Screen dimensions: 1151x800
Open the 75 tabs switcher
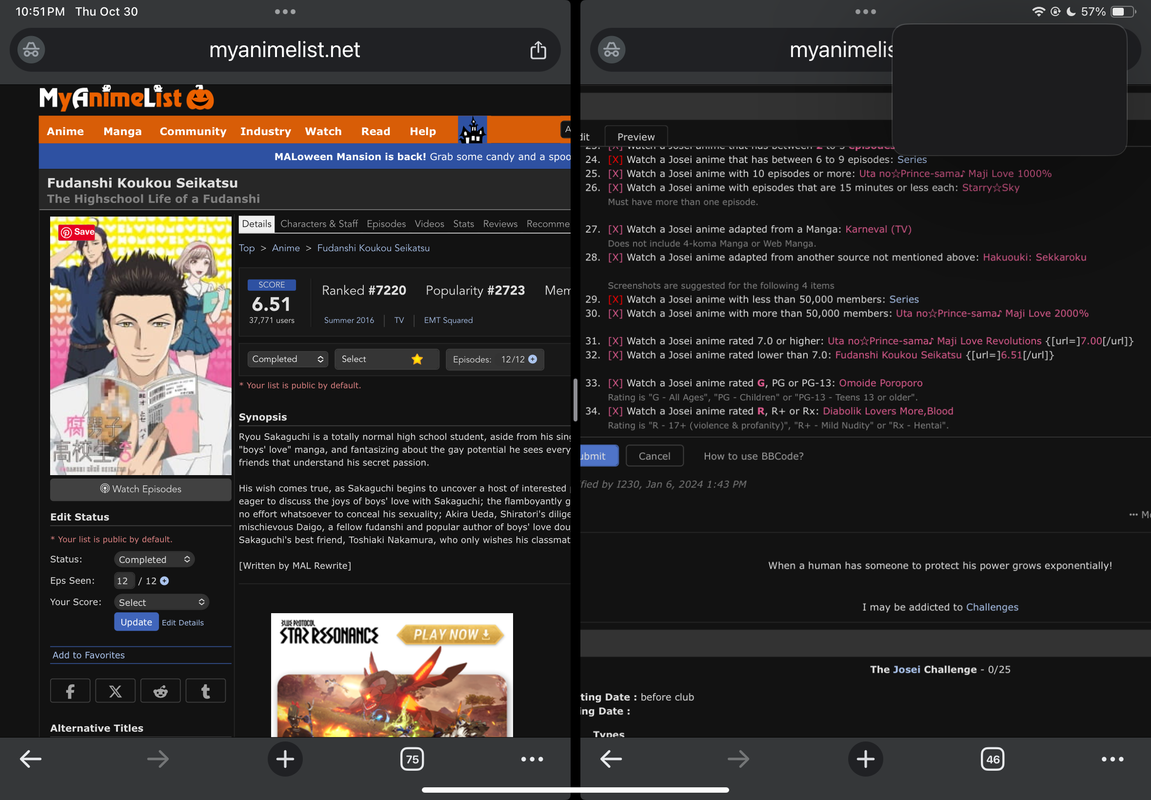(412, 759)
